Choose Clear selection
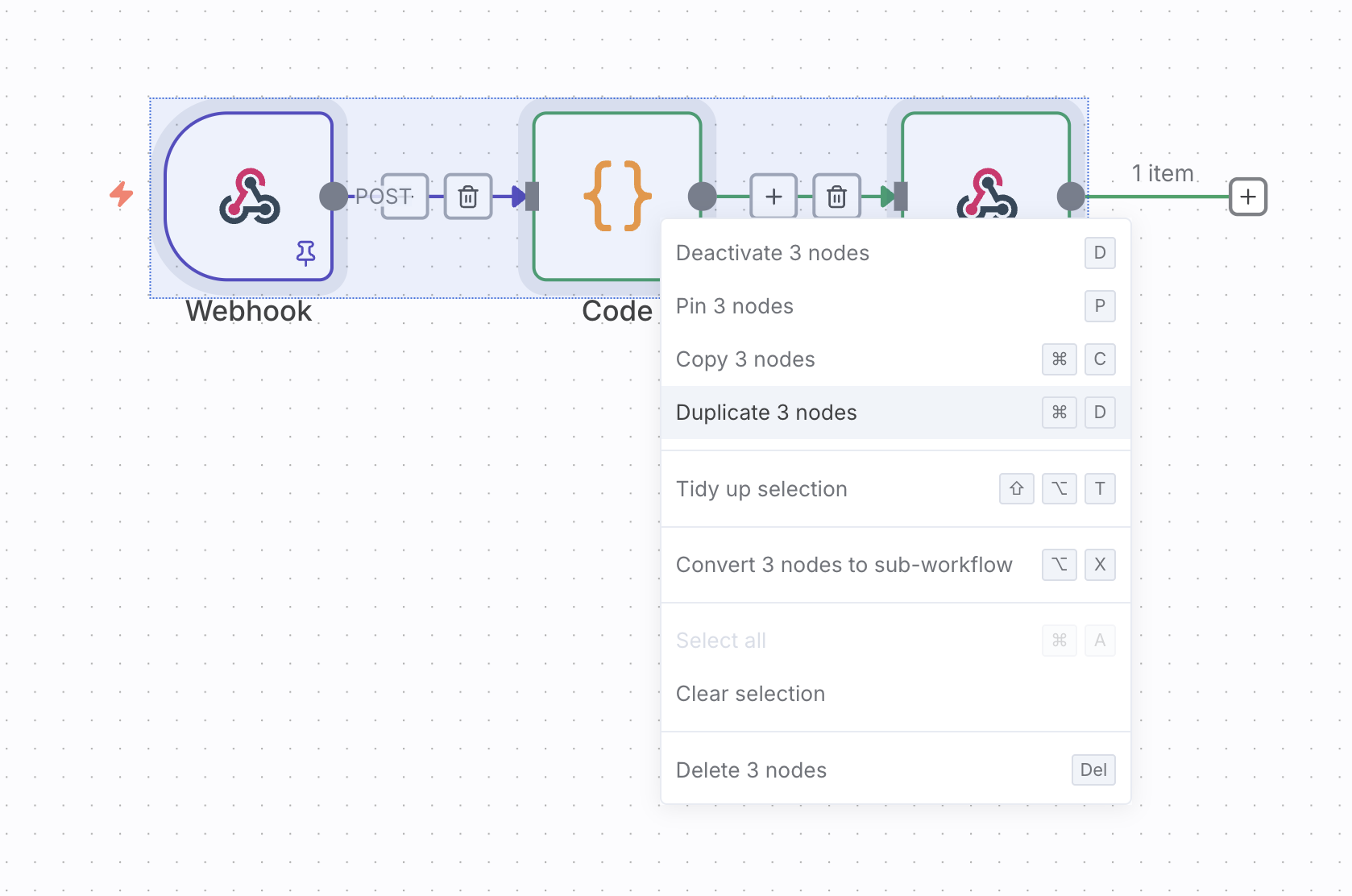This screenshot has width=1352, height=896. pyautogui.click(x=750, y=694)
